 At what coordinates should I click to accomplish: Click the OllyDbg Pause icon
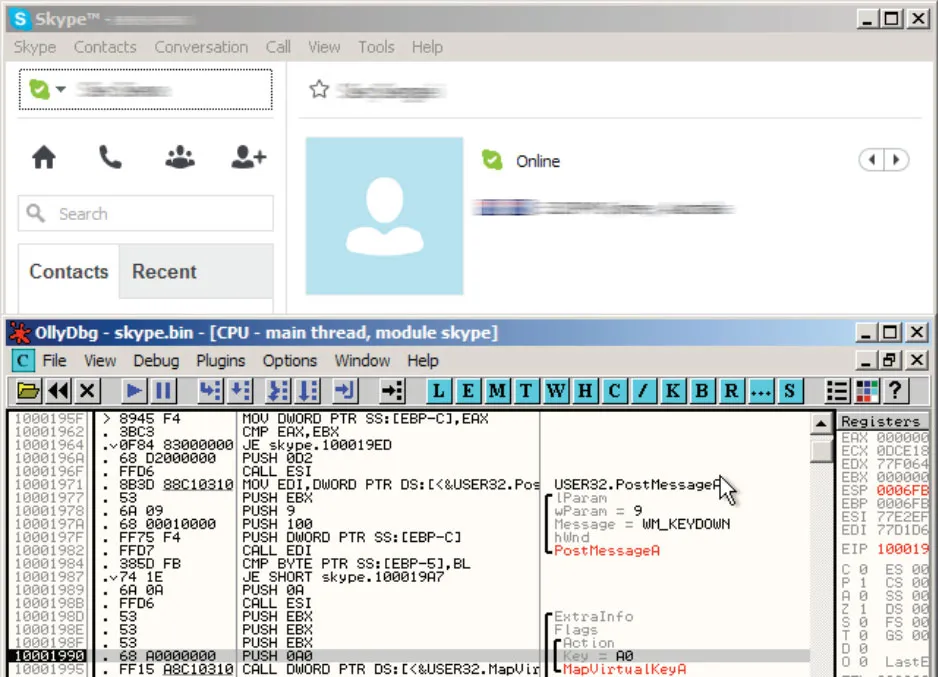(x=163, y=391)
